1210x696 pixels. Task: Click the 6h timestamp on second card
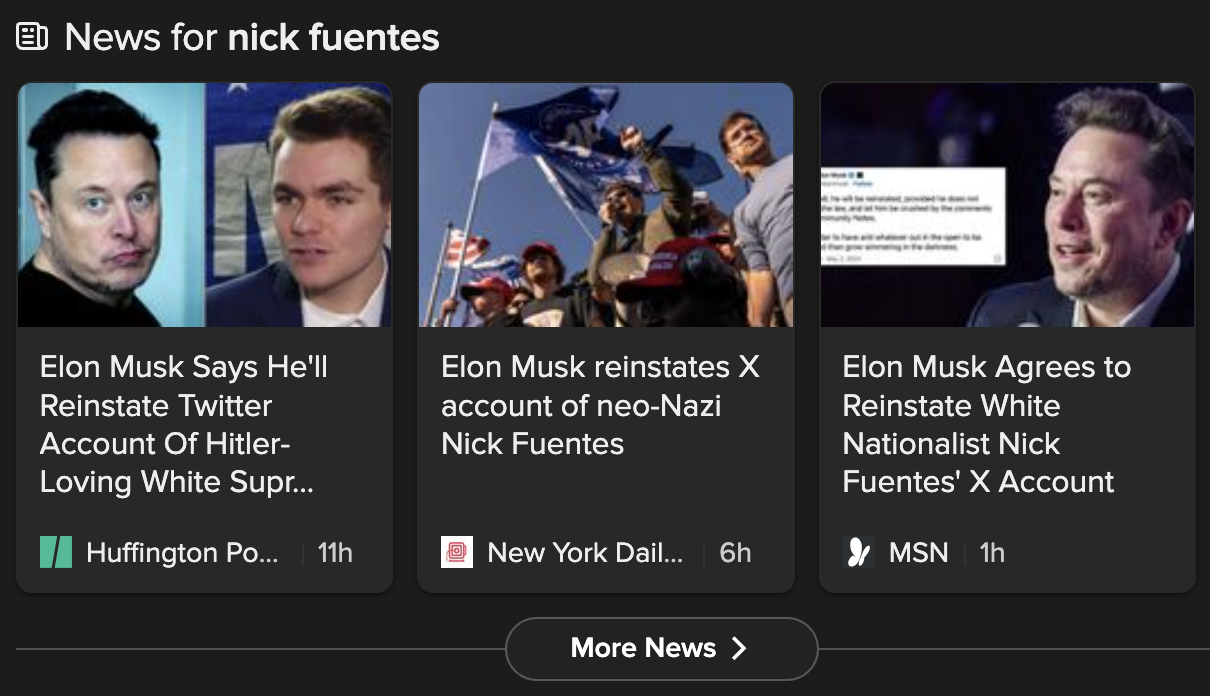[x=735, y=552]
